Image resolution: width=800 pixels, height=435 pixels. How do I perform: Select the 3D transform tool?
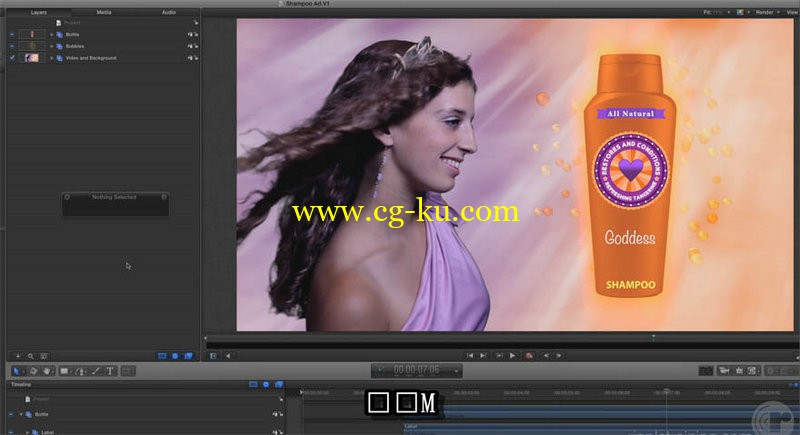point(33,371)
